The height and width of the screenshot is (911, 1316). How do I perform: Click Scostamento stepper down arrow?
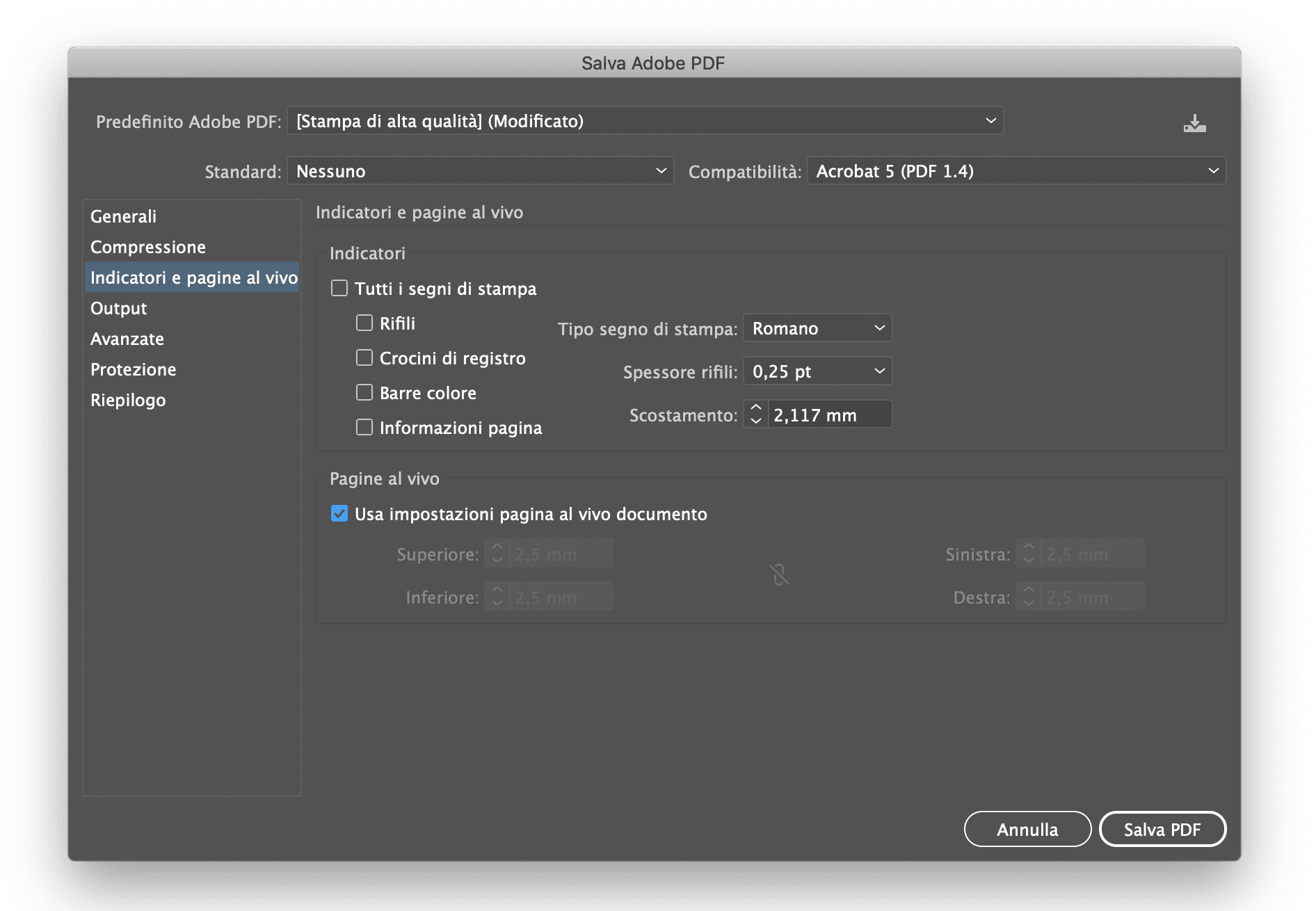pos(755,421)
